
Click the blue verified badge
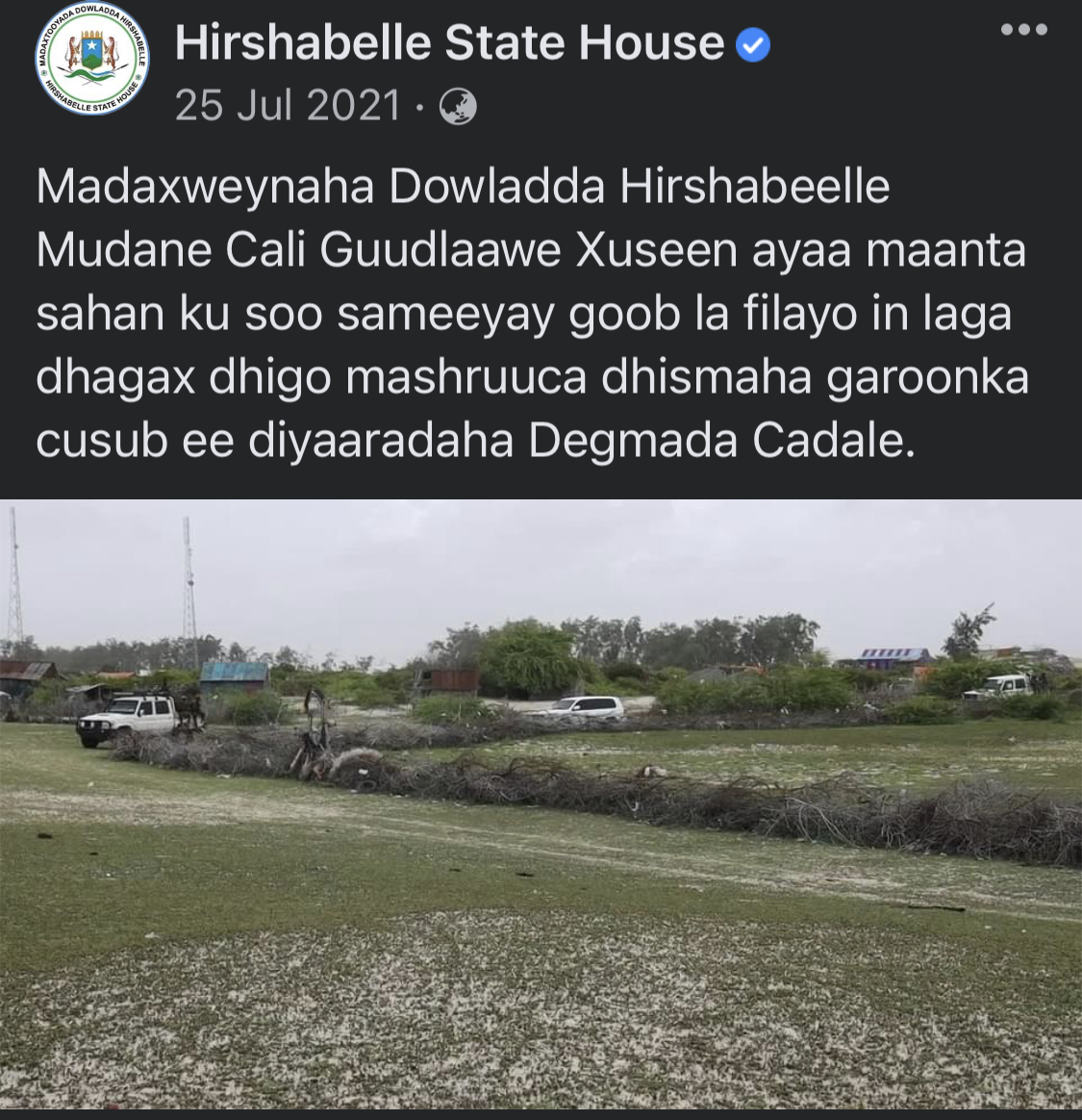coord(753,45)
